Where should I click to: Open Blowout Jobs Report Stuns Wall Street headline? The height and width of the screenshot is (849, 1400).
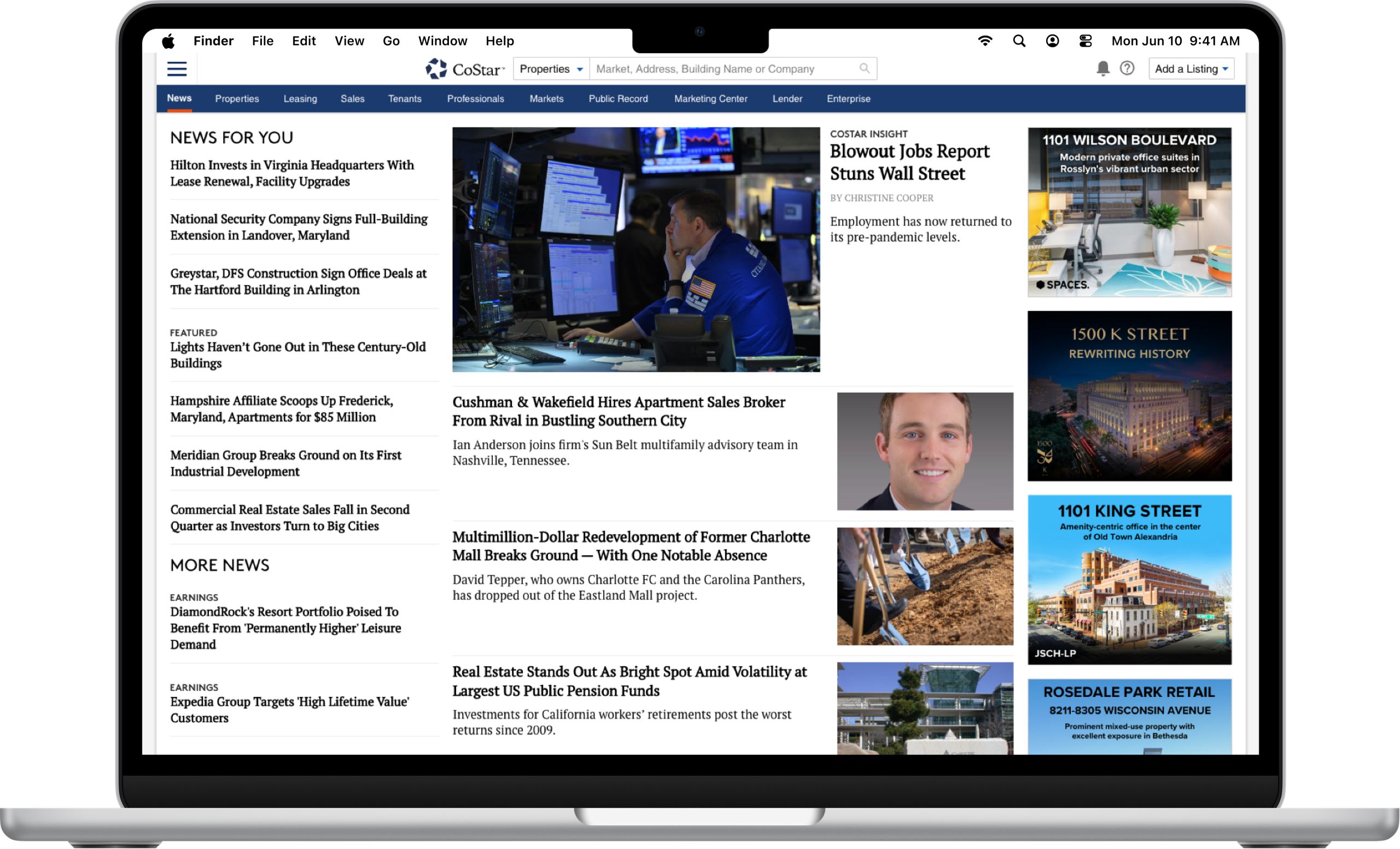909,162
